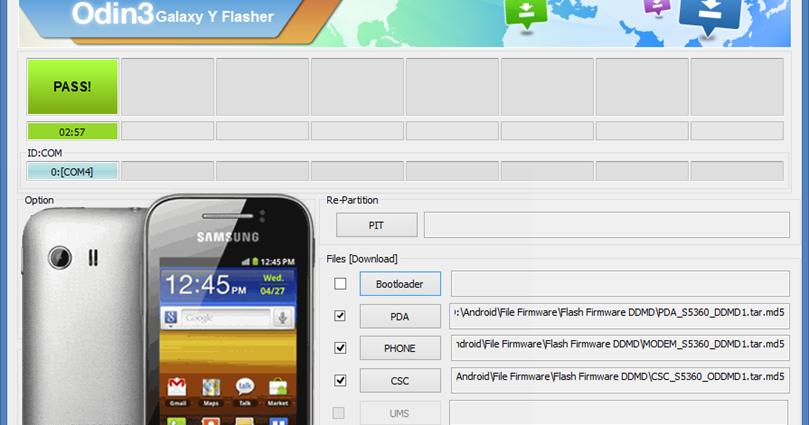Viewport: 809px width, 425px height.
Task: Click the MODEM_S5360_DDMD1.tar.md5 path field
Action: [620, 348]
